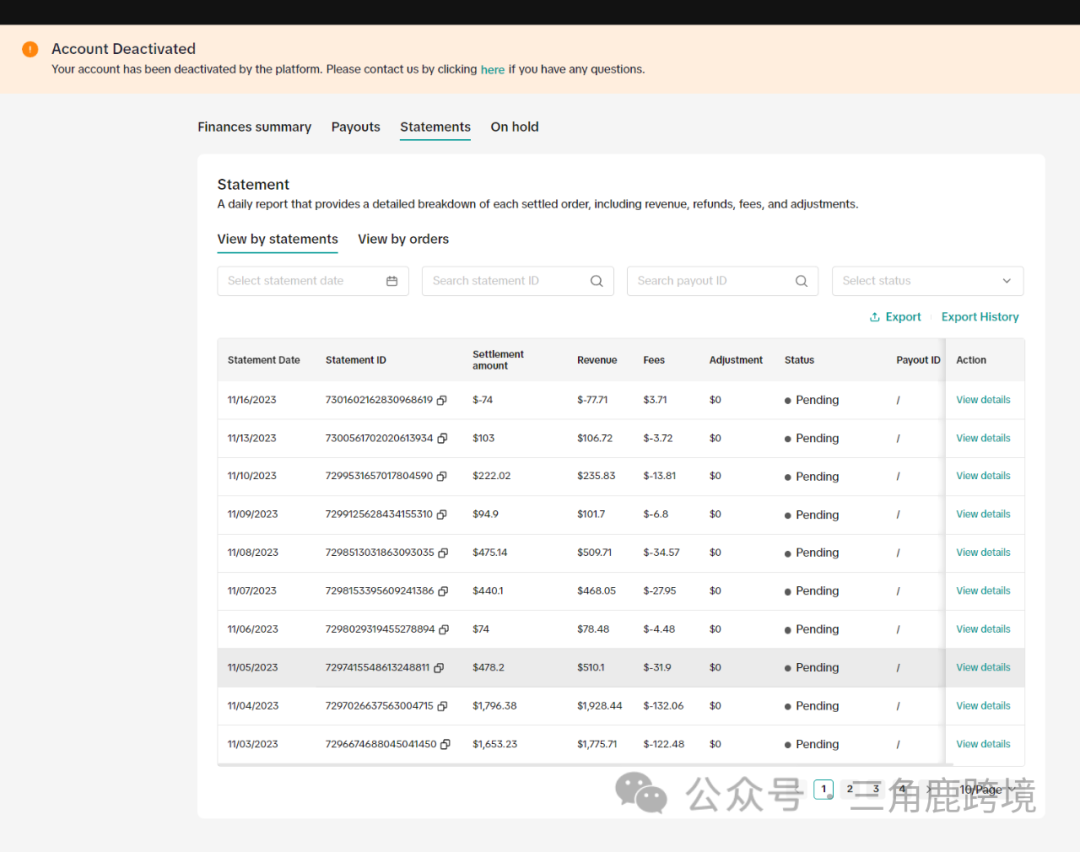Click the Statement Date column header
The width and height of the screenshot is (1080, 852).
coord(264,360)
